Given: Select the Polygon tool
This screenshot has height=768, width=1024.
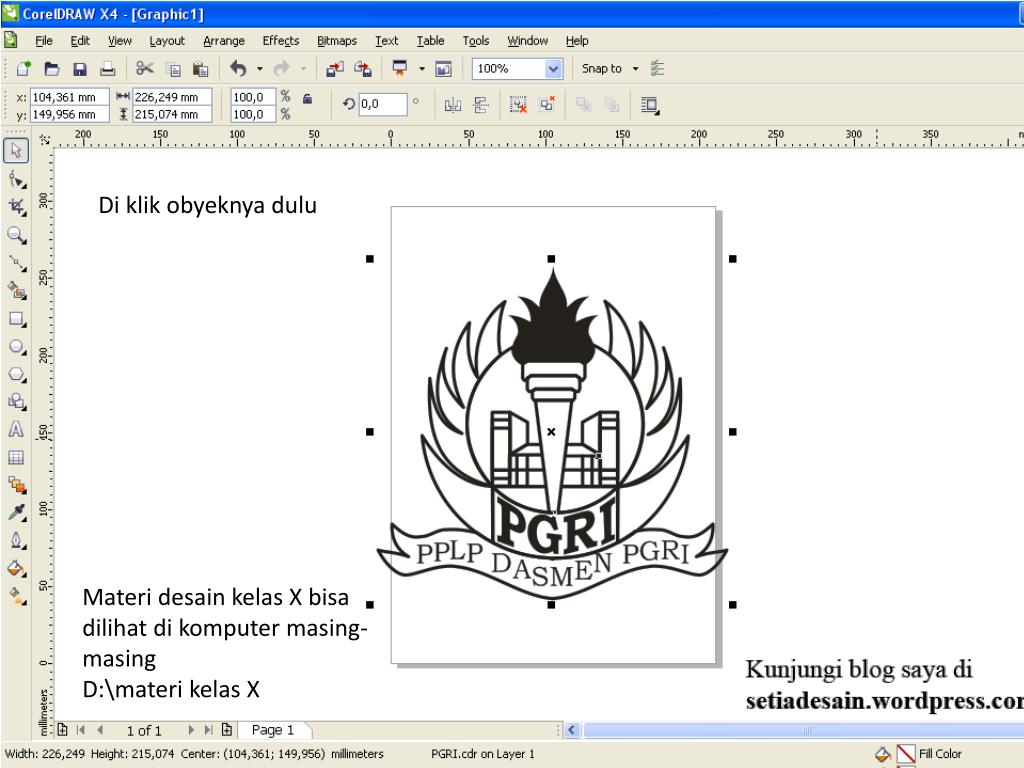Looking at the screenshot, I should [x=16, y=374].
